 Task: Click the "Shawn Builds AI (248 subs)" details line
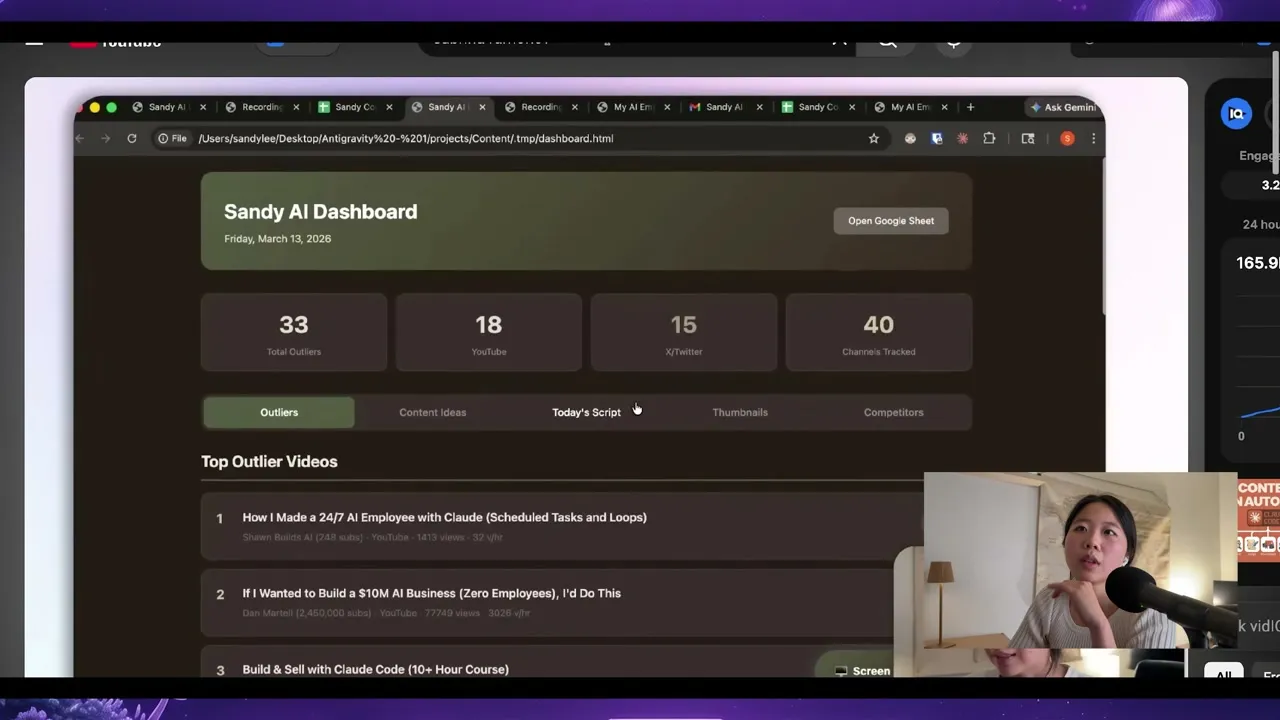tap(372, 537)
